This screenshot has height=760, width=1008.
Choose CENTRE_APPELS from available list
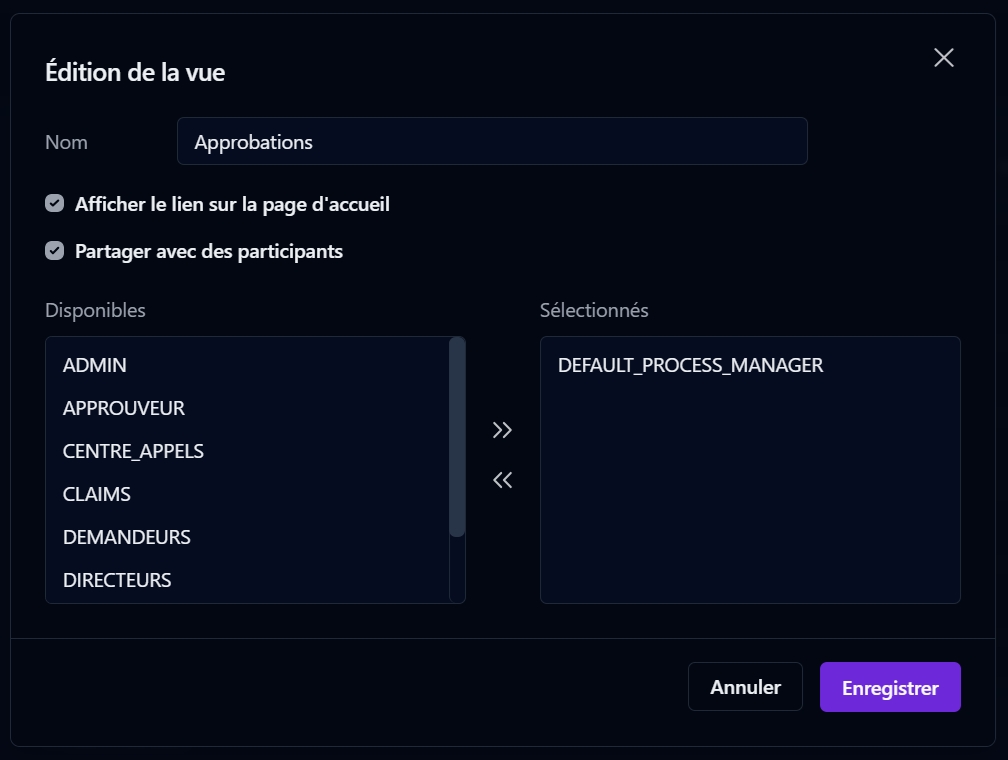[133, 451]
